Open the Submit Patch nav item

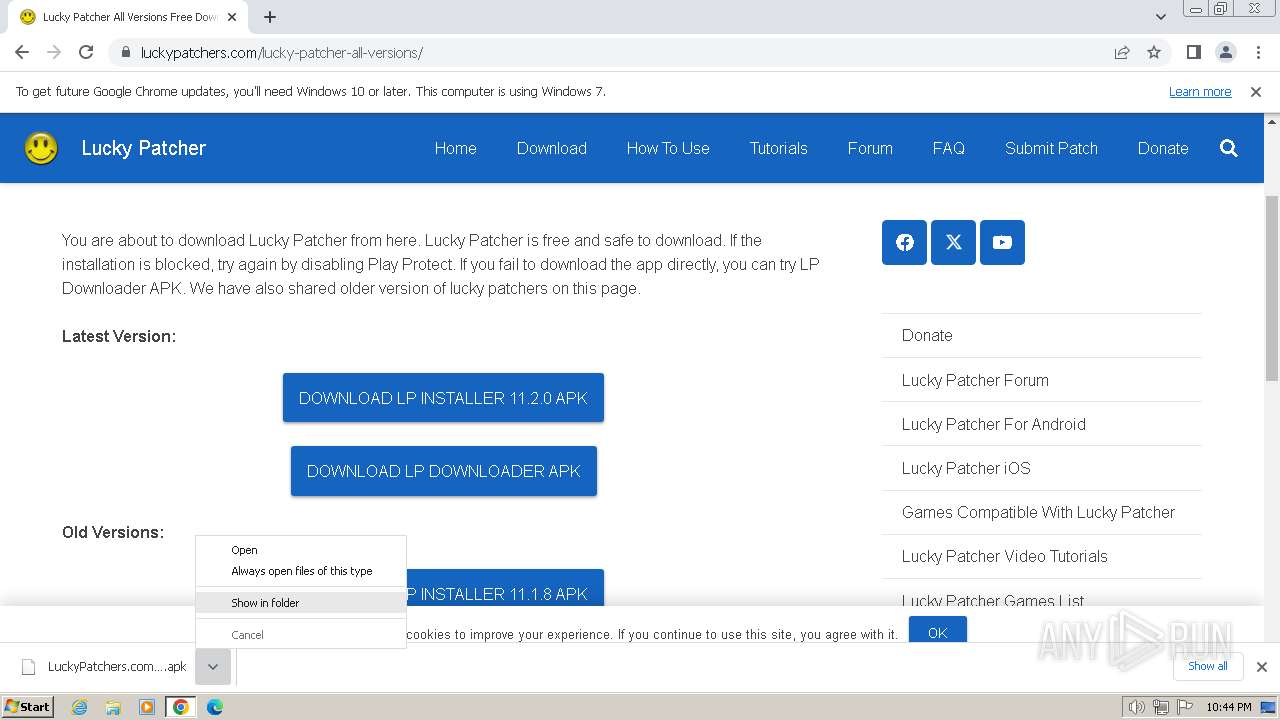1051,148
